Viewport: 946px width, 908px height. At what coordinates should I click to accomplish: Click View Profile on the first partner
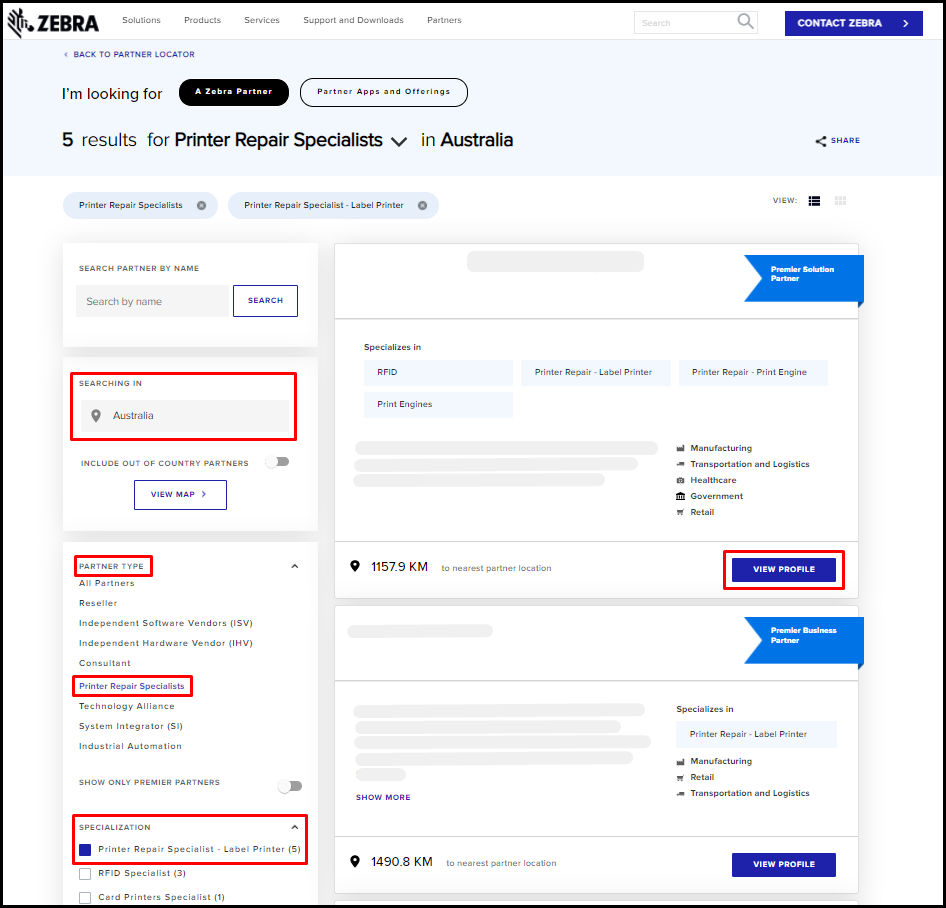tap(784, 568)
